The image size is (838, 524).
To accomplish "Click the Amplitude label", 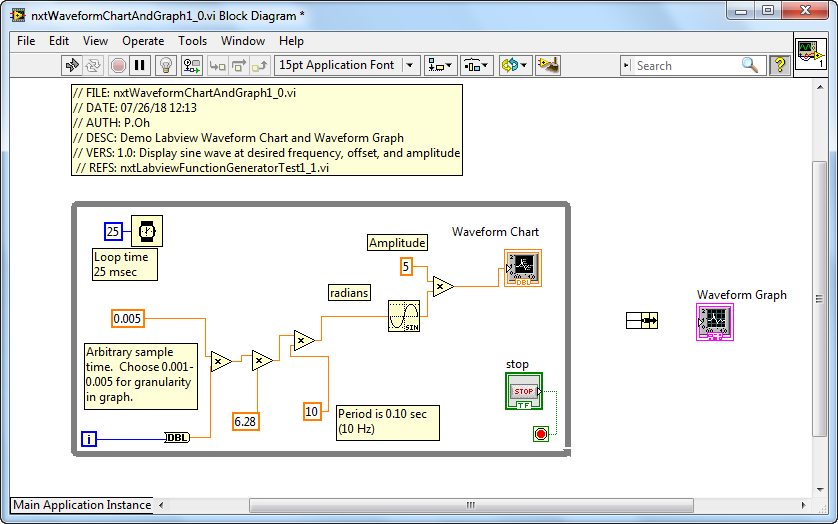I will [x=397, y=243].
